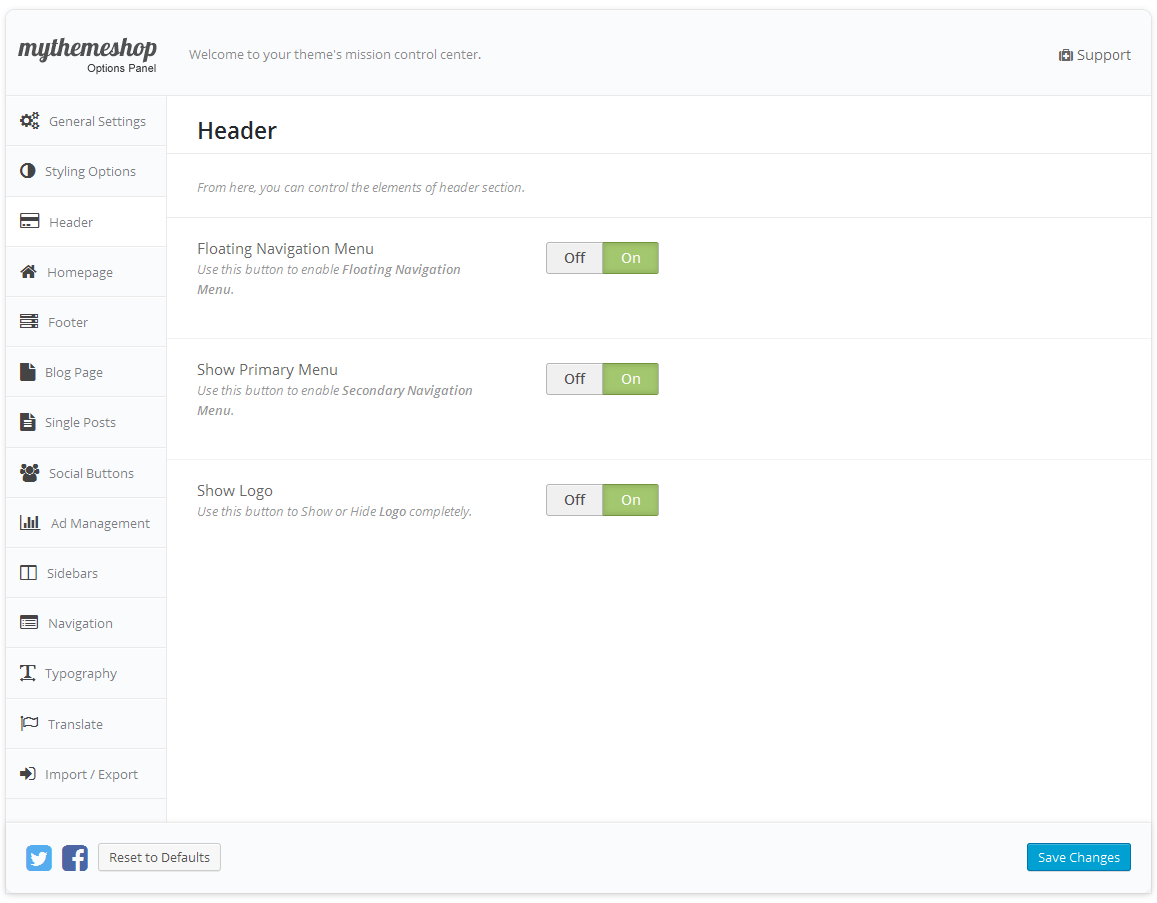Set Show Logo toggle to Off
1157x903 pixels.
(574, 500)
